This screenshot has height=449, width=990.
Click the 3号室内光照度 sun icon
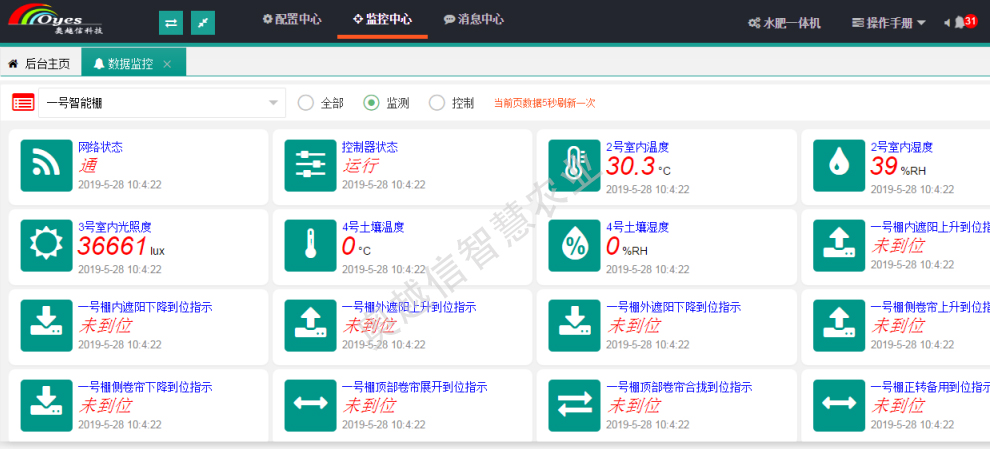click(47, 246)
